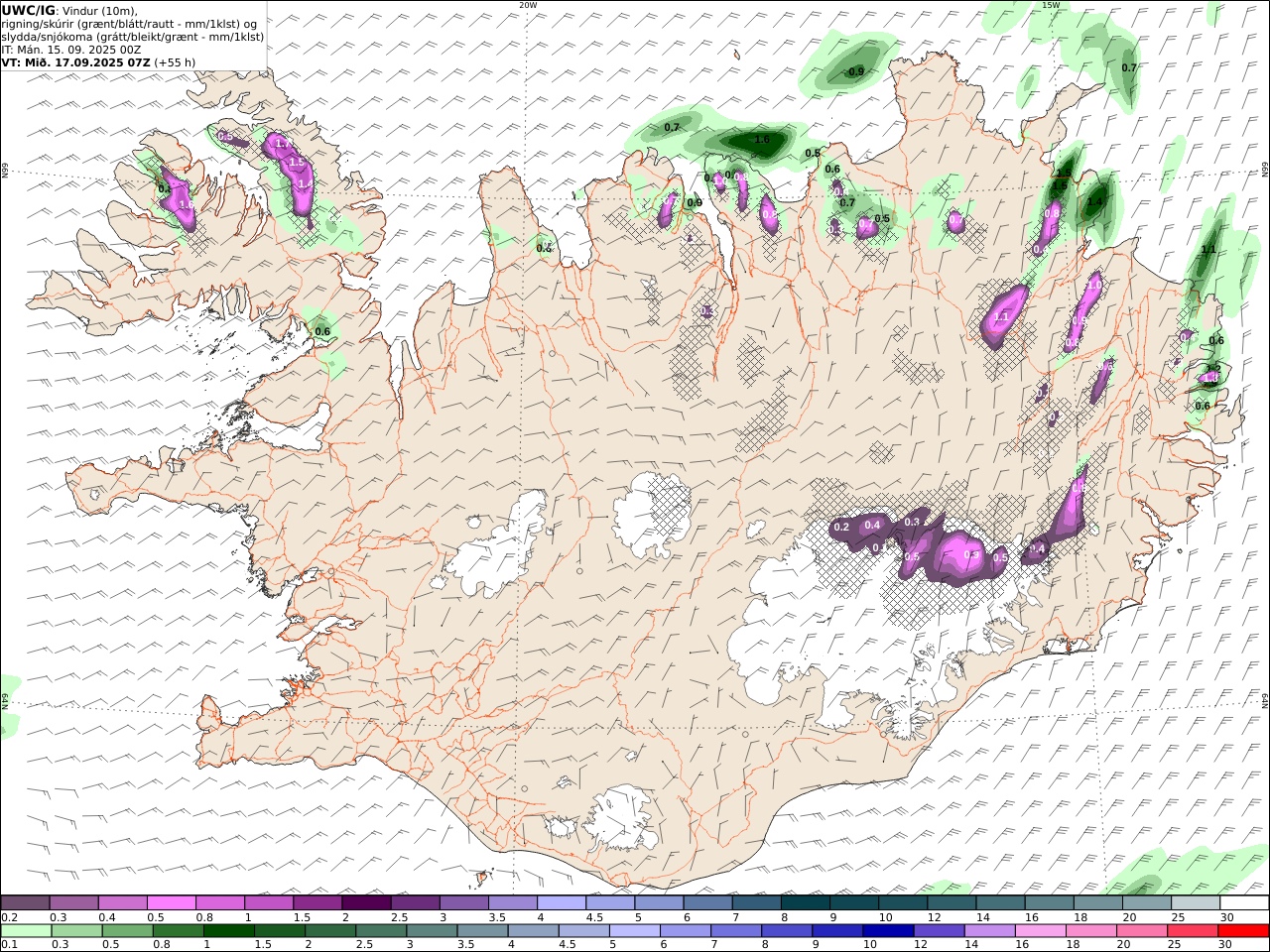Click the lower legend swatch between 25 and 30

(x=1194, y=930)
